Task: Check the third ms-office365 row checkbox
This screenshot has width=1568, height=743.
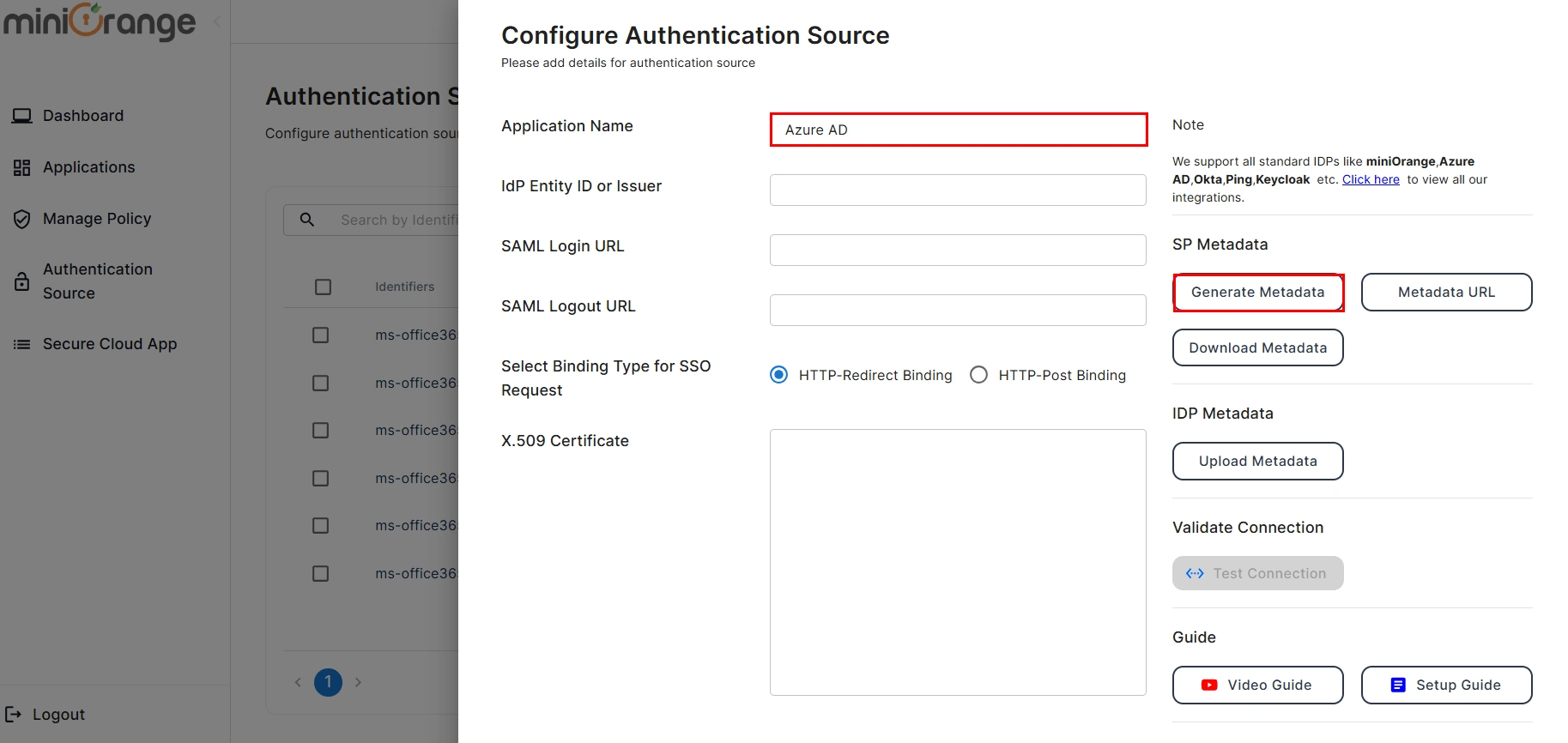Action: click(x=321, y=430)
